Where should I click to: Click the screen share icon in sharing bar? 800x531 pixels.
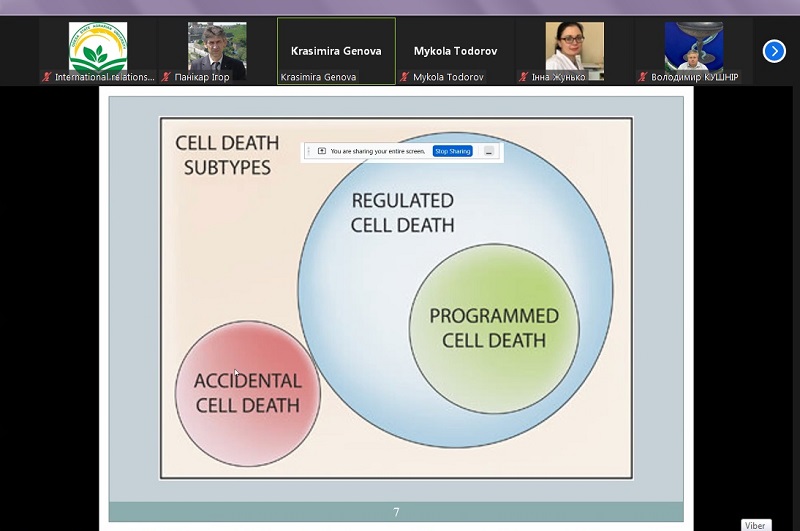coord(322,151)
